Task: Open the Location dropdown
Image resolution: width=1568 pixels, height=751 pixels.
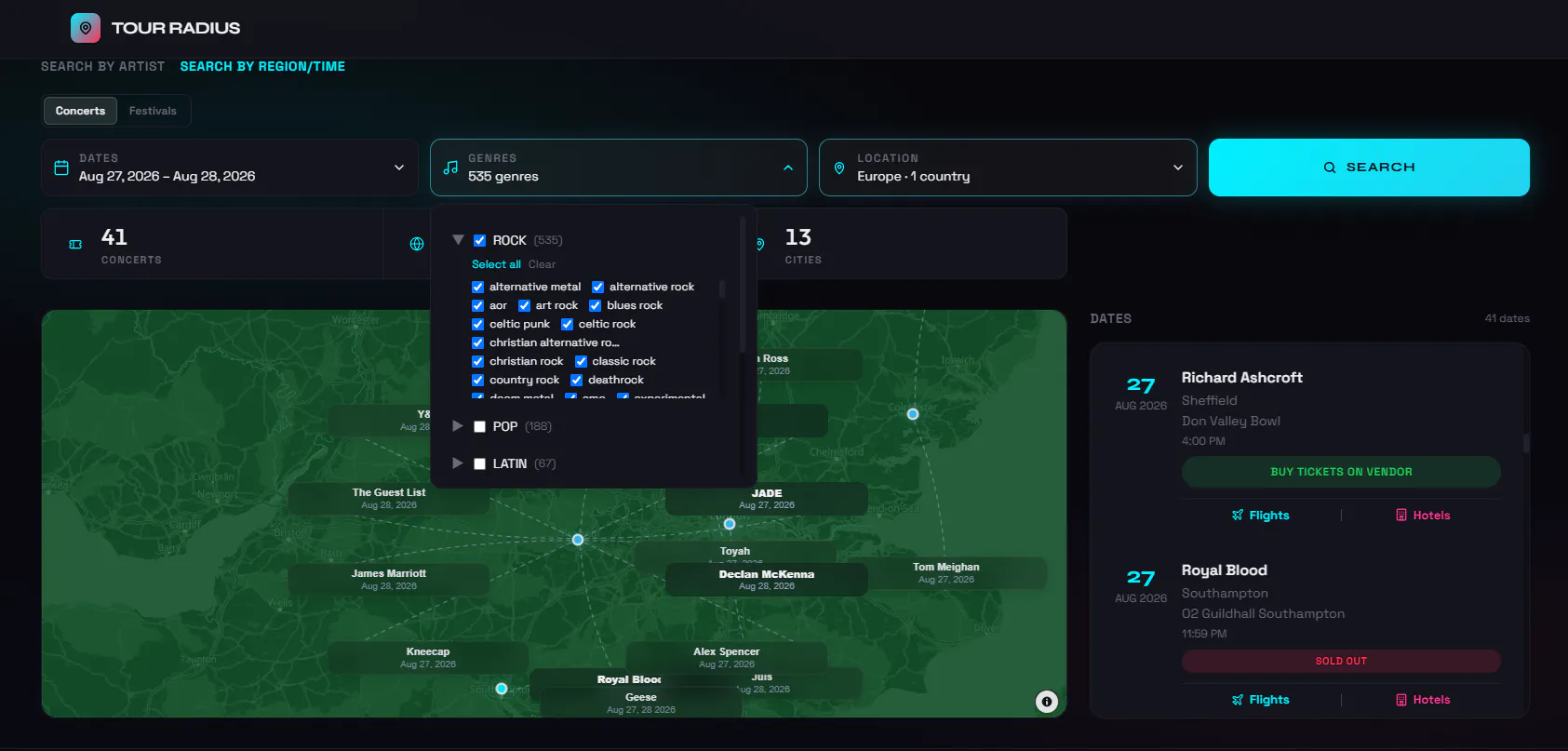Action: click(1008, 168)
